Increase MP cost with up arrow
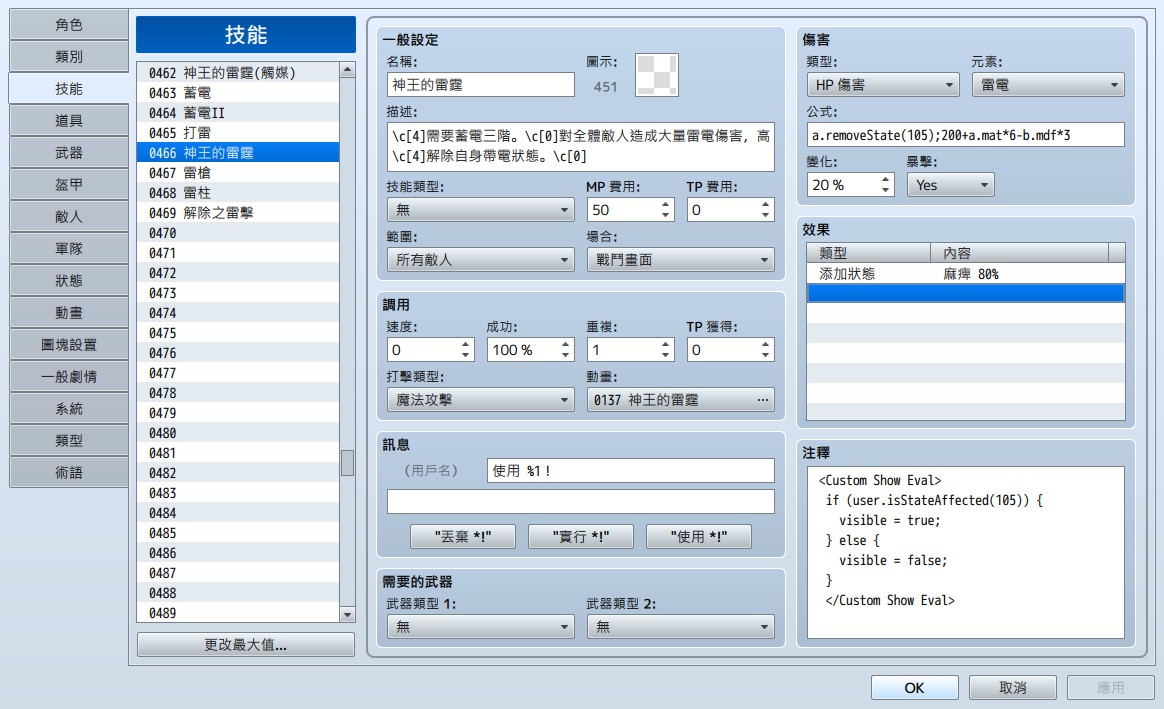1164x709 pixels. click(665, 204)
